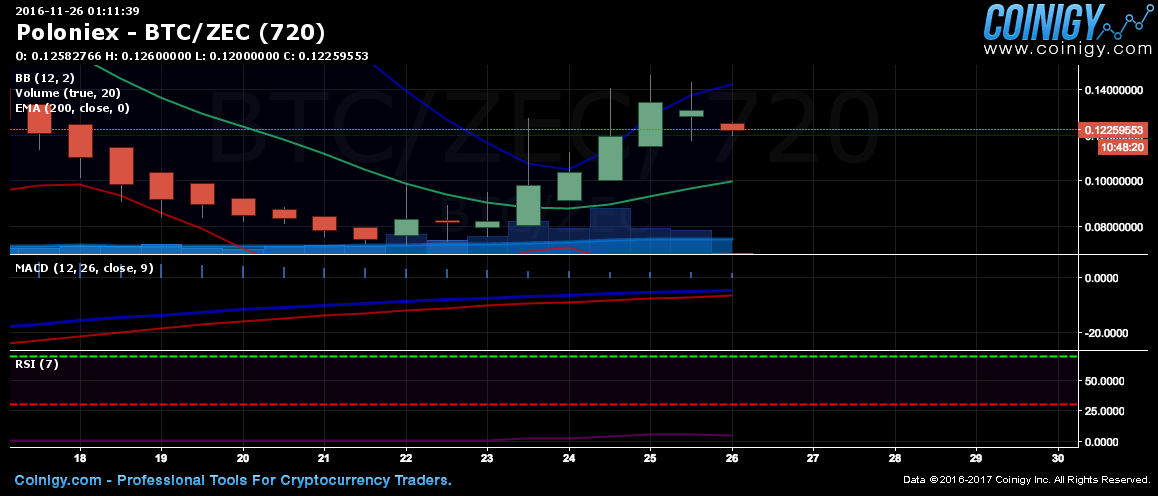This screenshot has height=496, width=1158.
Task: Click the countdown timer 10:48:20
Action: [x=1123, y=147]
